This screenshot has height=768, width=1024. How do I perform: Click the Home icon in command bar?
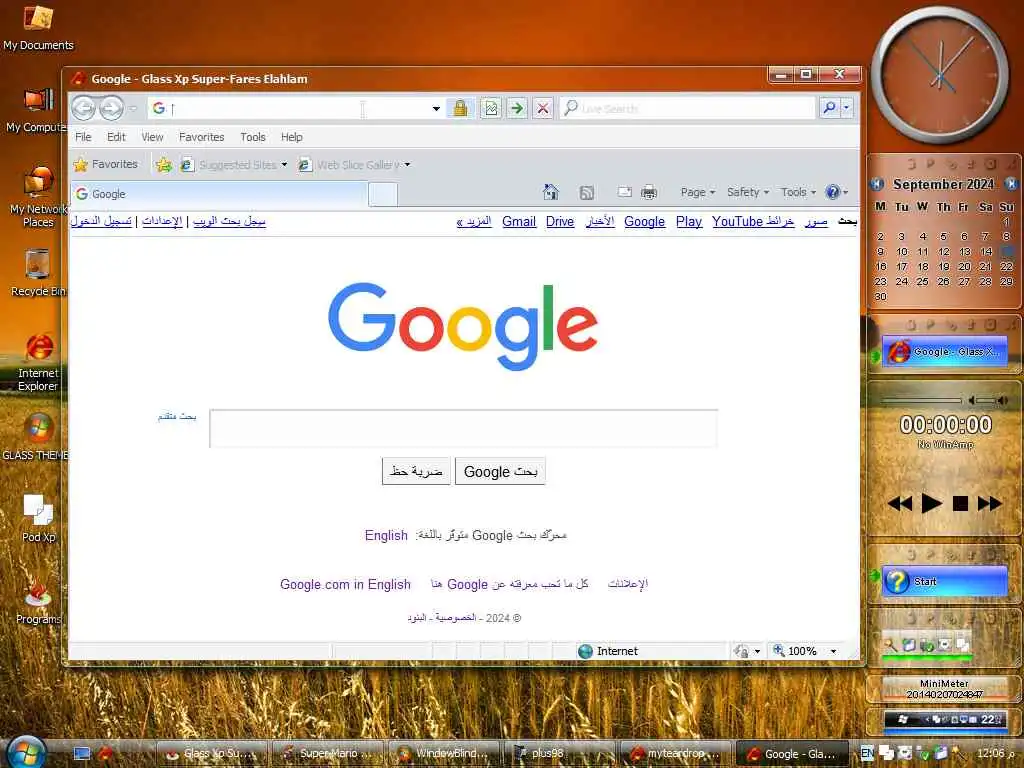pyautogui.click(x=551, y=192)
